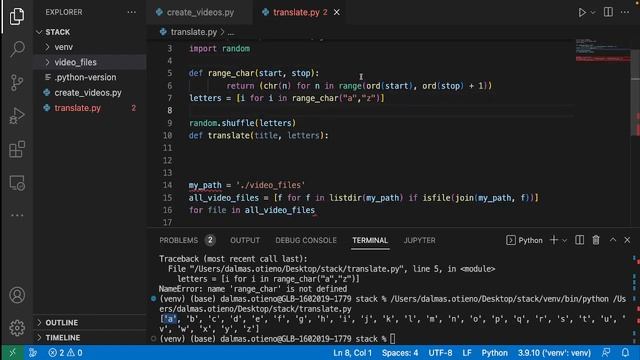
Task: Open feedback icon in status bar
Action: 607,353
